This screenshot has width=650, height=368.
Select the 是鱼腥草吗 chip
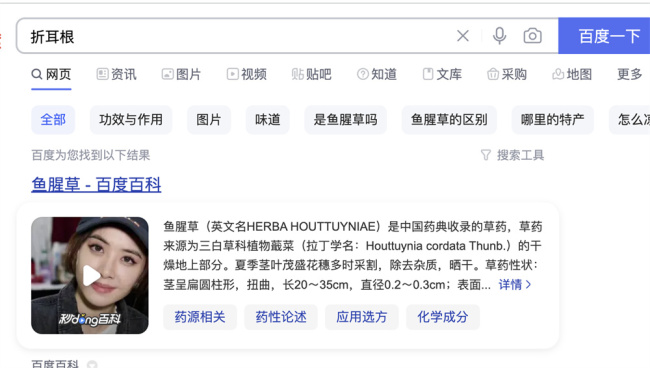click(346, 120)
